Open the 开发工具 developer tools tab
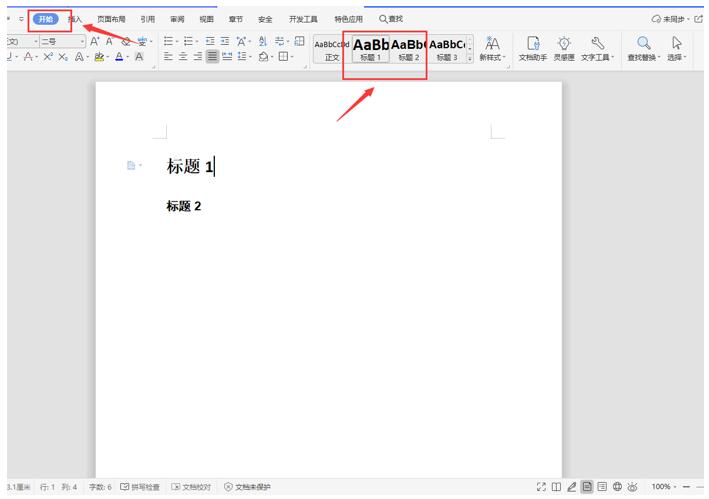Viewport: 709px width, 499px height. click(303, 19)
